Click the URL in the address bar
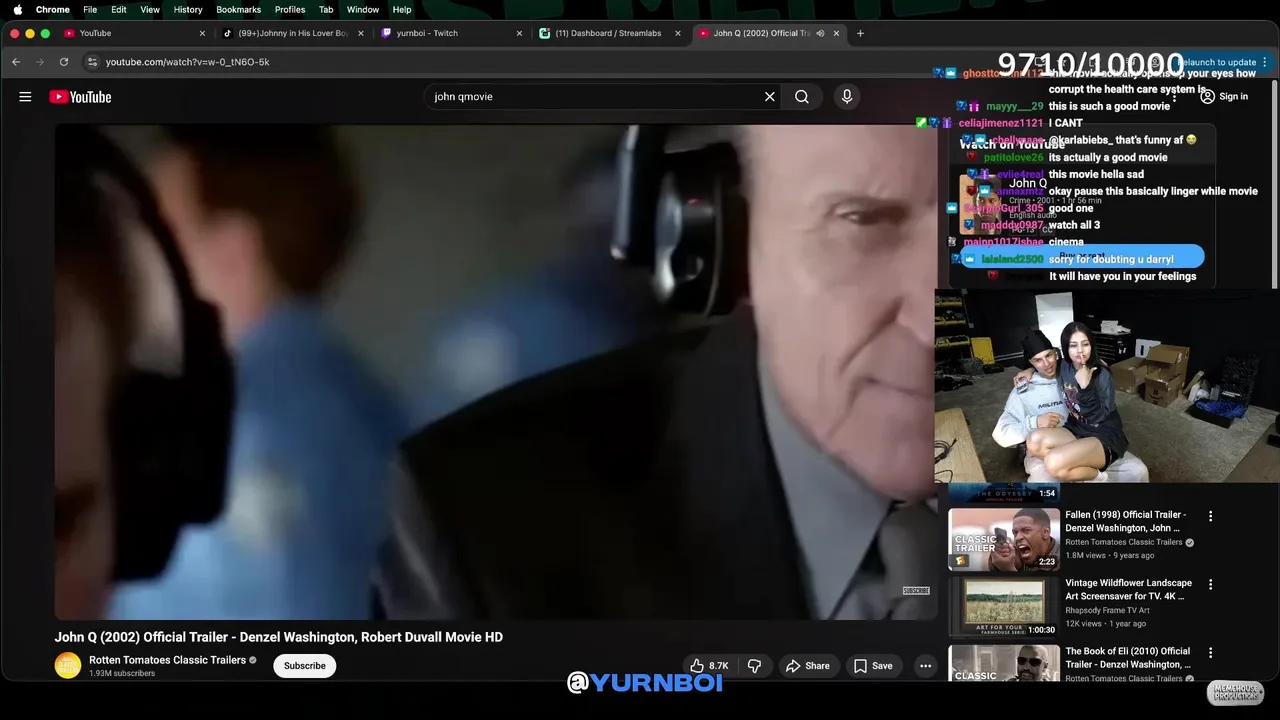This screenshot has width=1280, height=720. (x=187, y=62)
